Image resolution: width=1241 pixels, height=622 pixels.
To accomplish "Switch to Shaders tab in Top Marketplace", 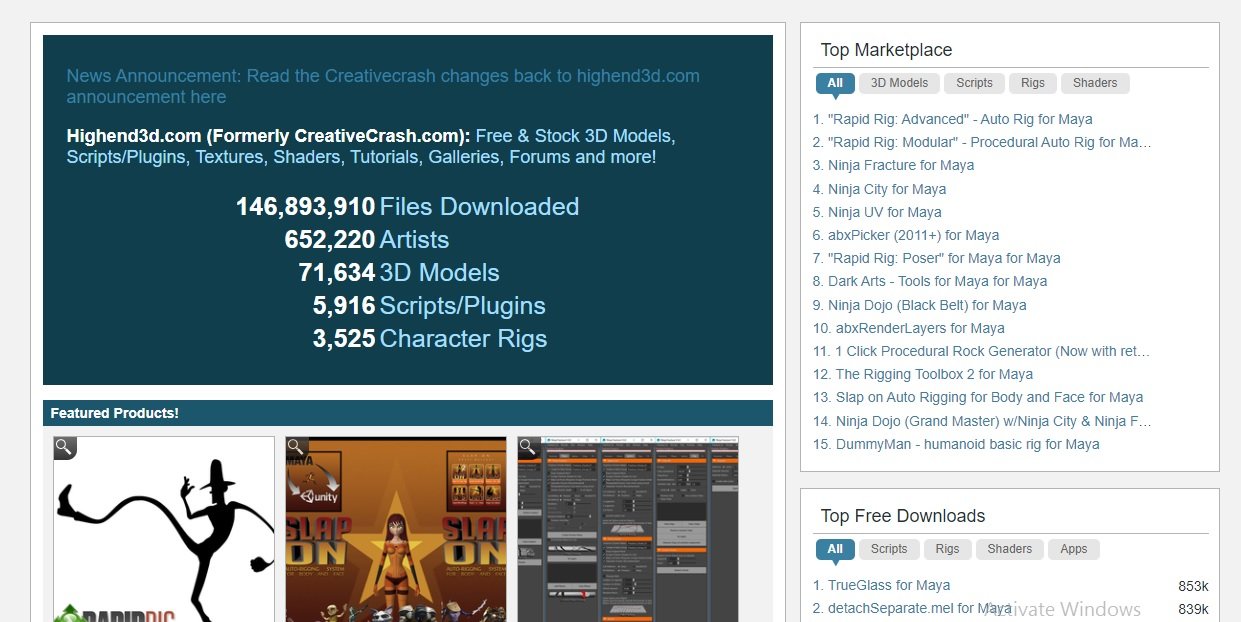I will pos(1095,83).
